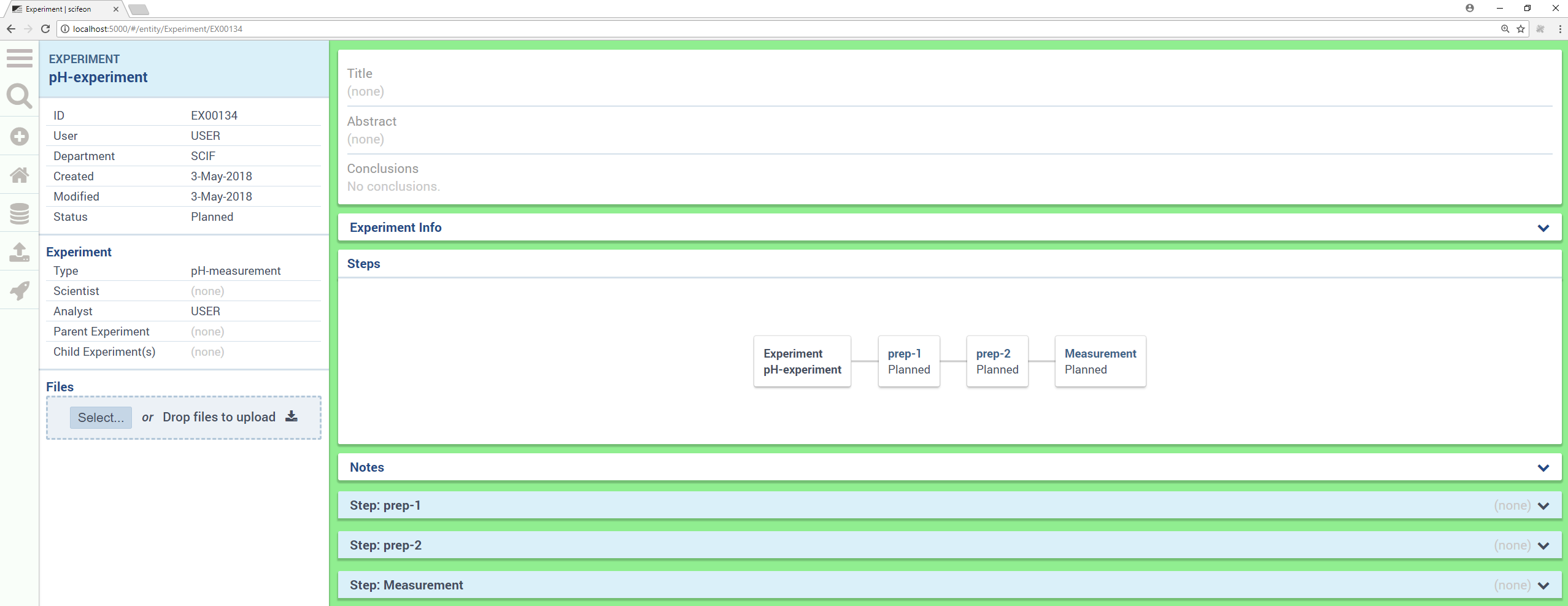Expand Step: prep-2 chevron
Screen dimensions: 1568x606
1543,546
